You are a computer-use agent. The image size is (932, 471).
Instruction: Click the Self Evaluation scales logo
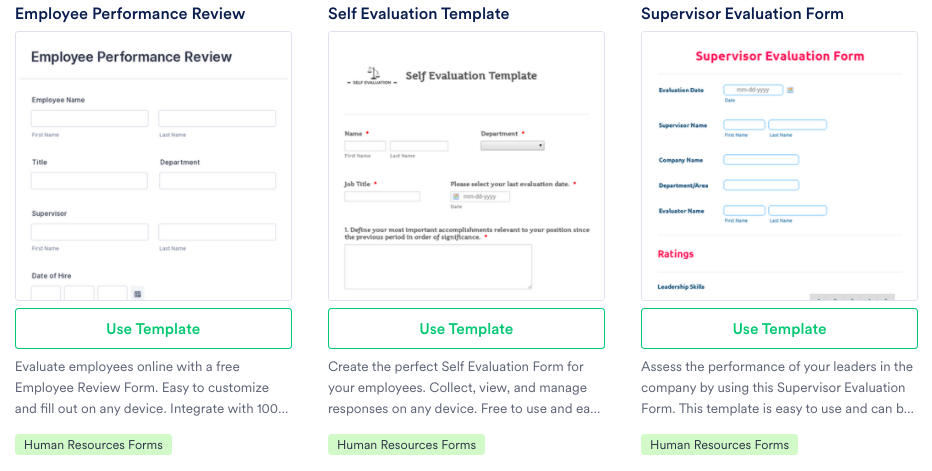373,75
